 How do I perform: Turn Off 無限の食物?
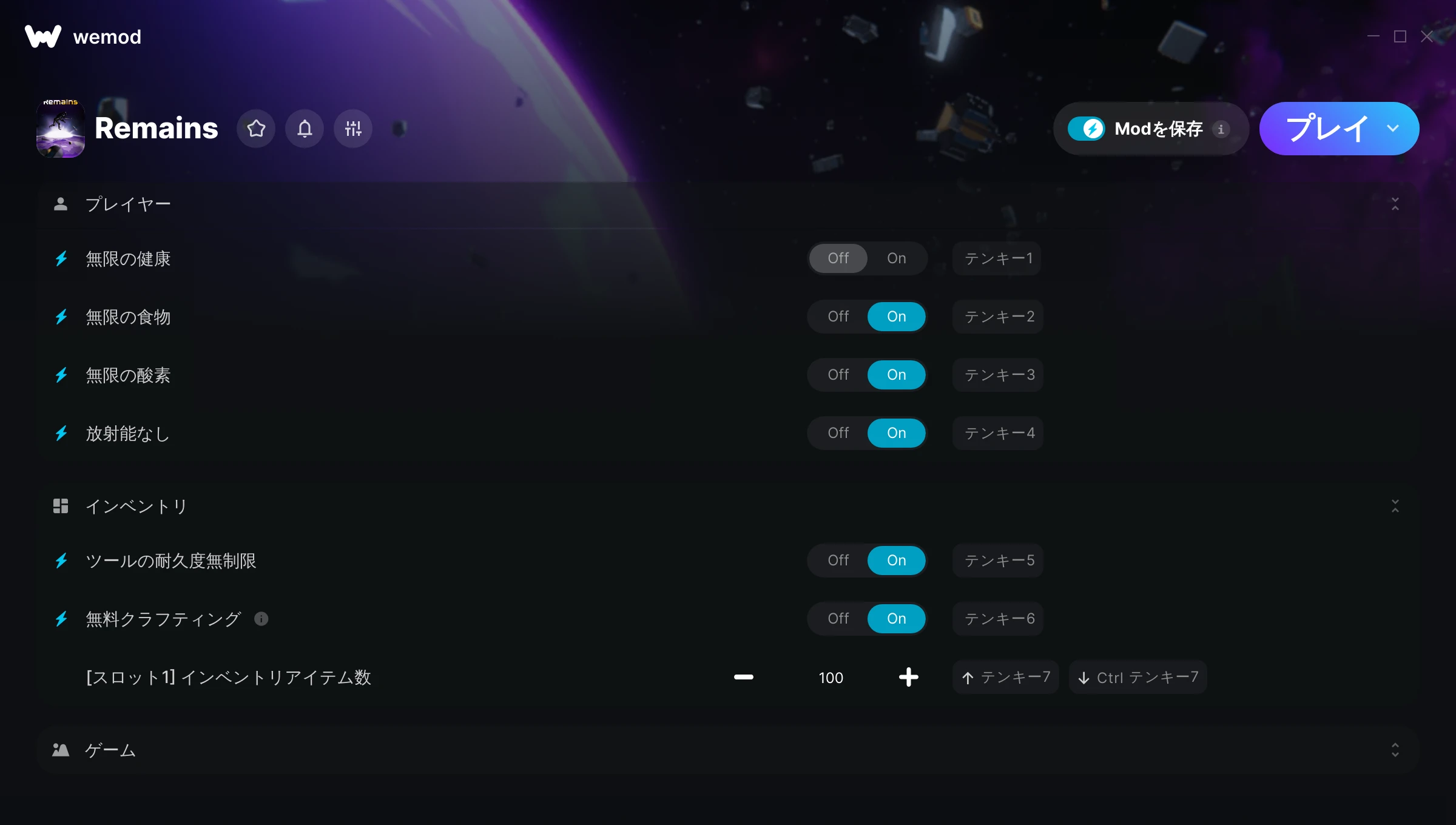[838, 317]
